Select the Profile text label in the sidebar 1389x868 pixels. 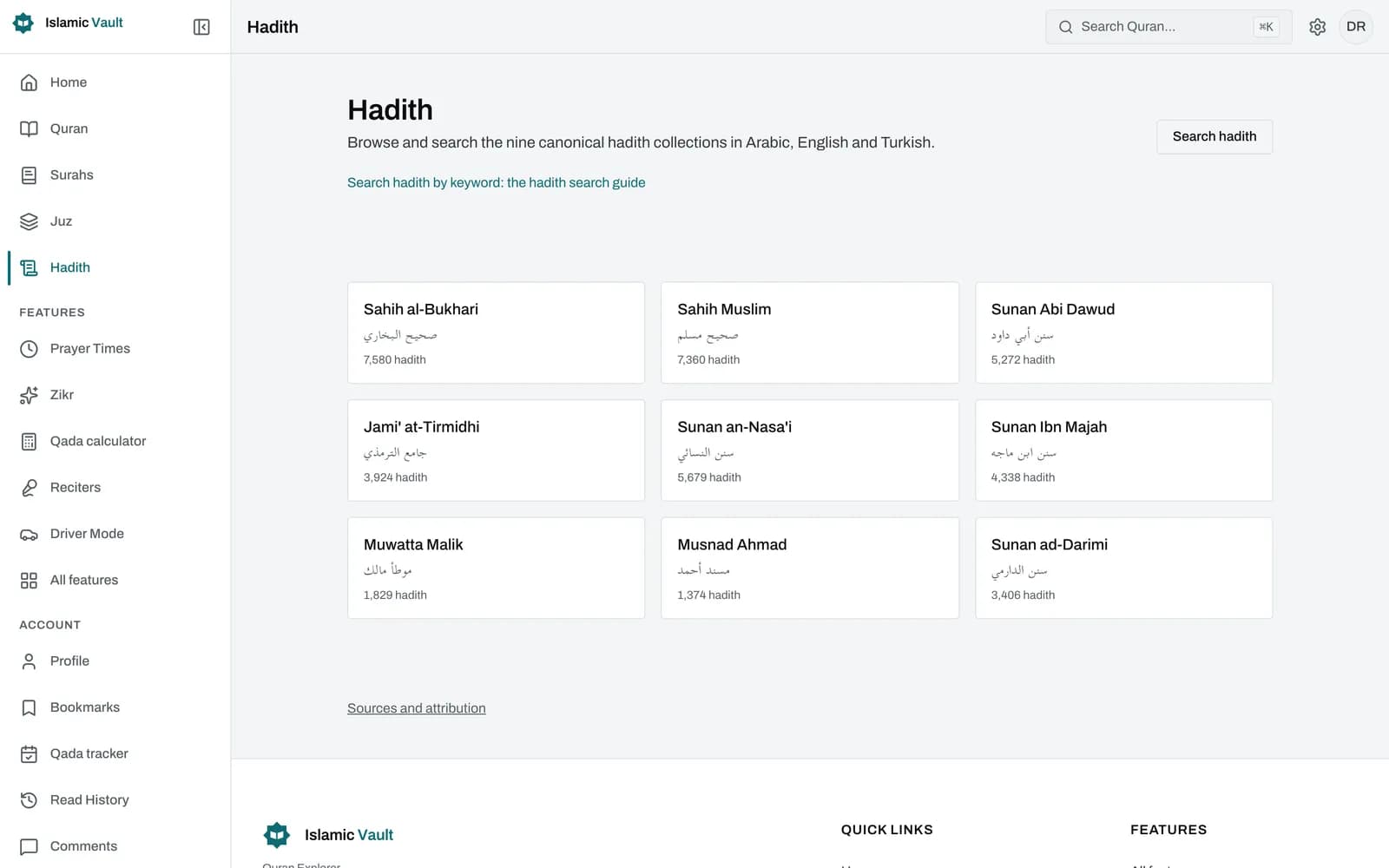point(69,661)
